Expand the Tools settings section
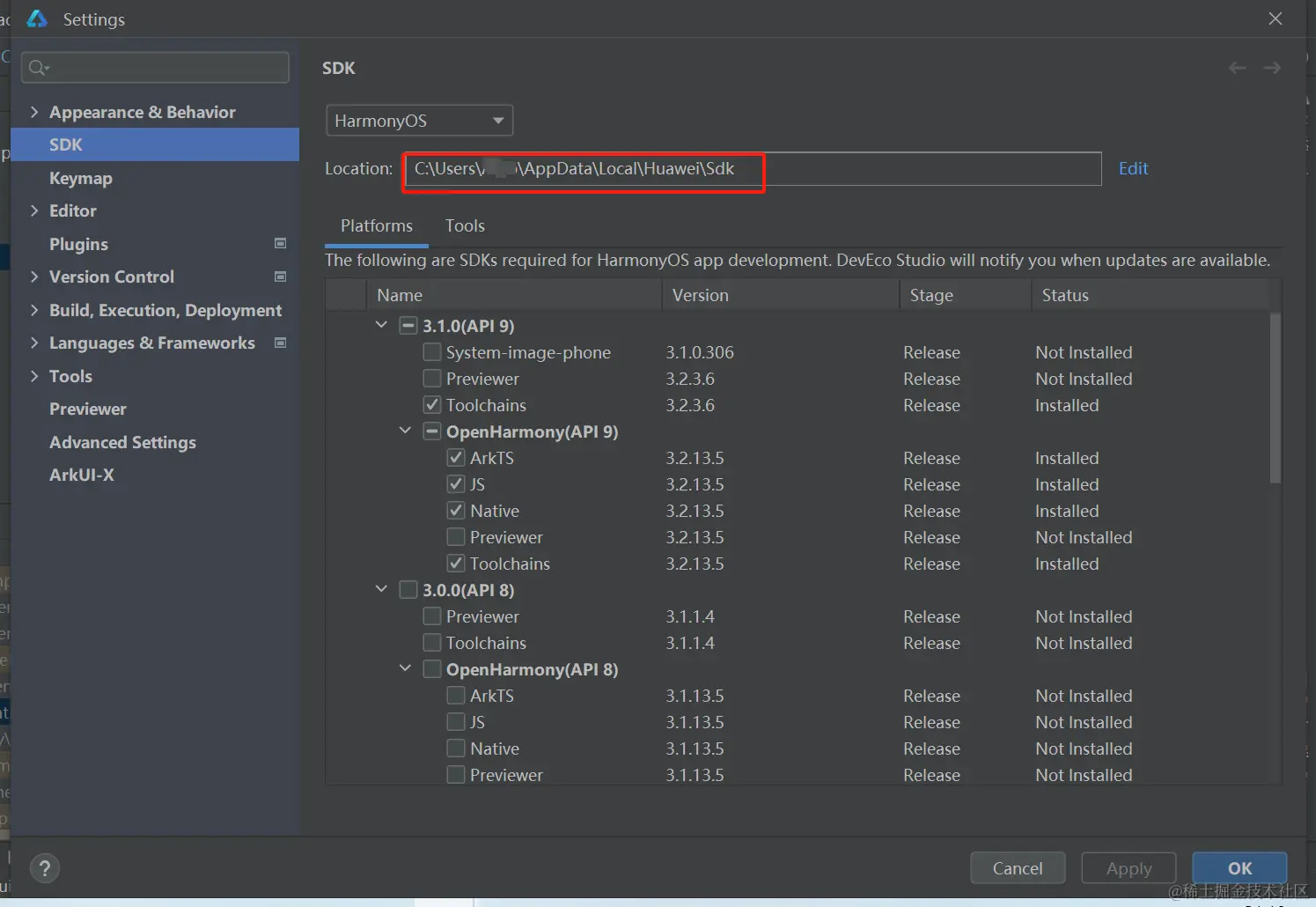Image resolution: width=1316 pixels, height=907 pixels. pos(34,376)
